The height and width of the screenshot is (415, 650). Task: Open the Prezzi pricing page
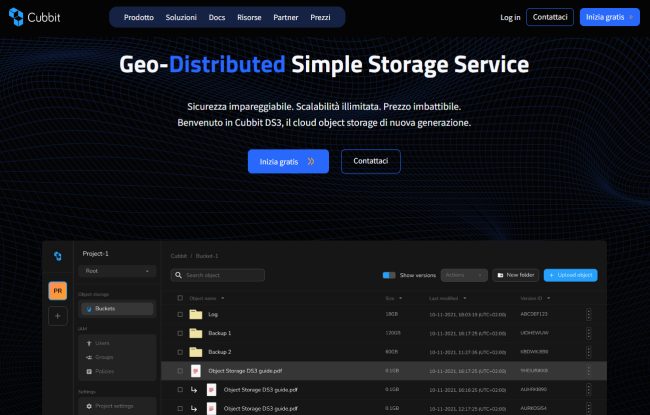pos(320,17)
